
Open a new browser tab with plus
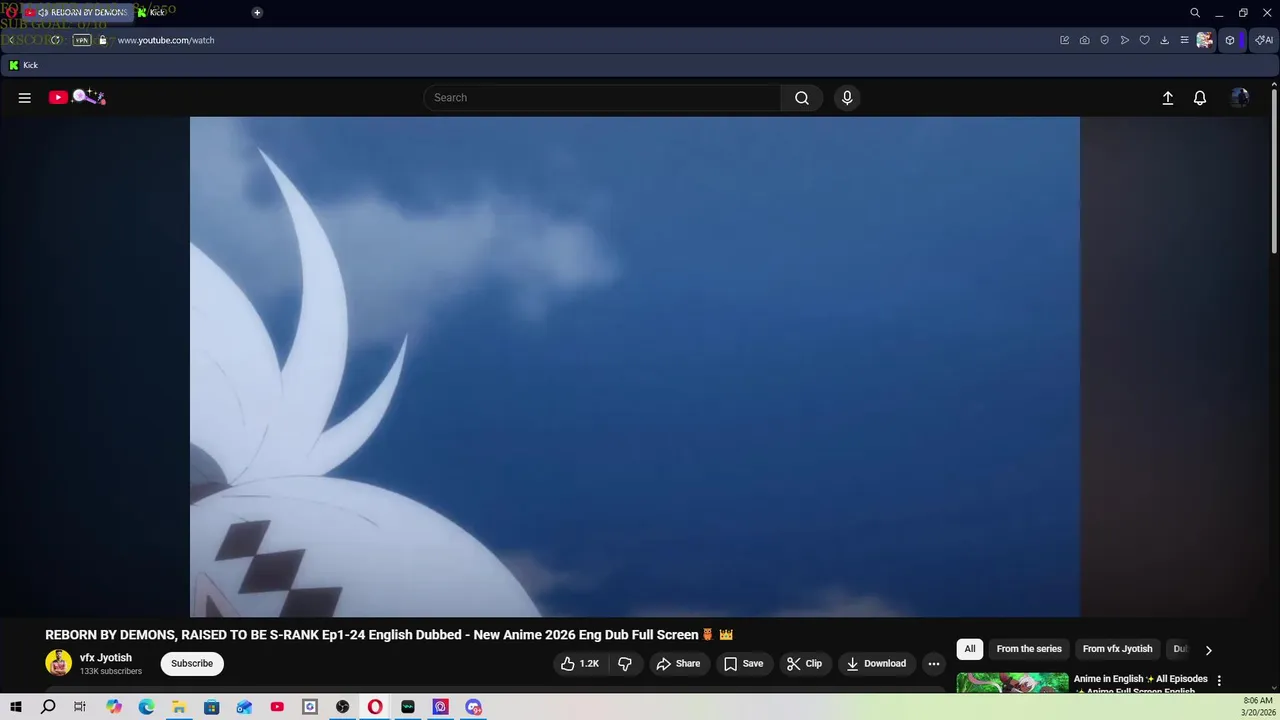coord(257,13)
